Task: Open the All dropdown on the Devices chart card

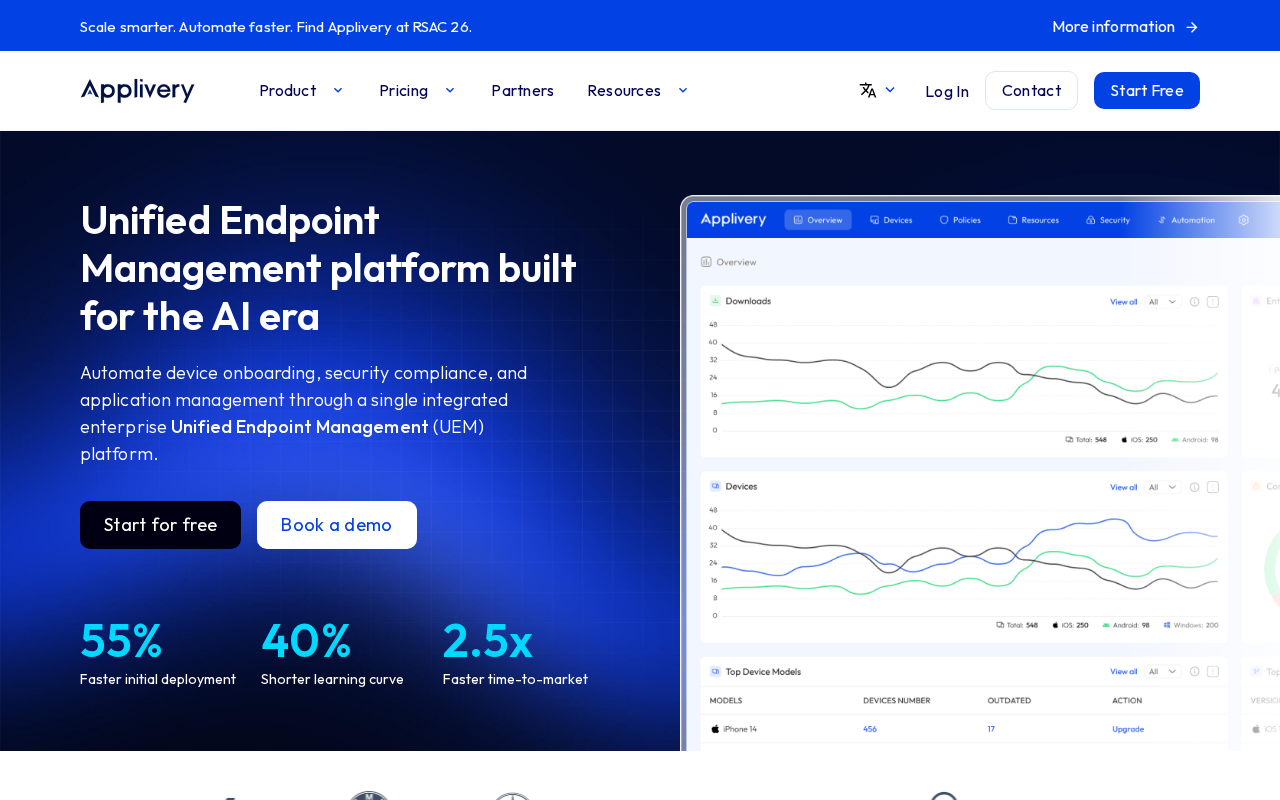Action: tap(1164, 487)
